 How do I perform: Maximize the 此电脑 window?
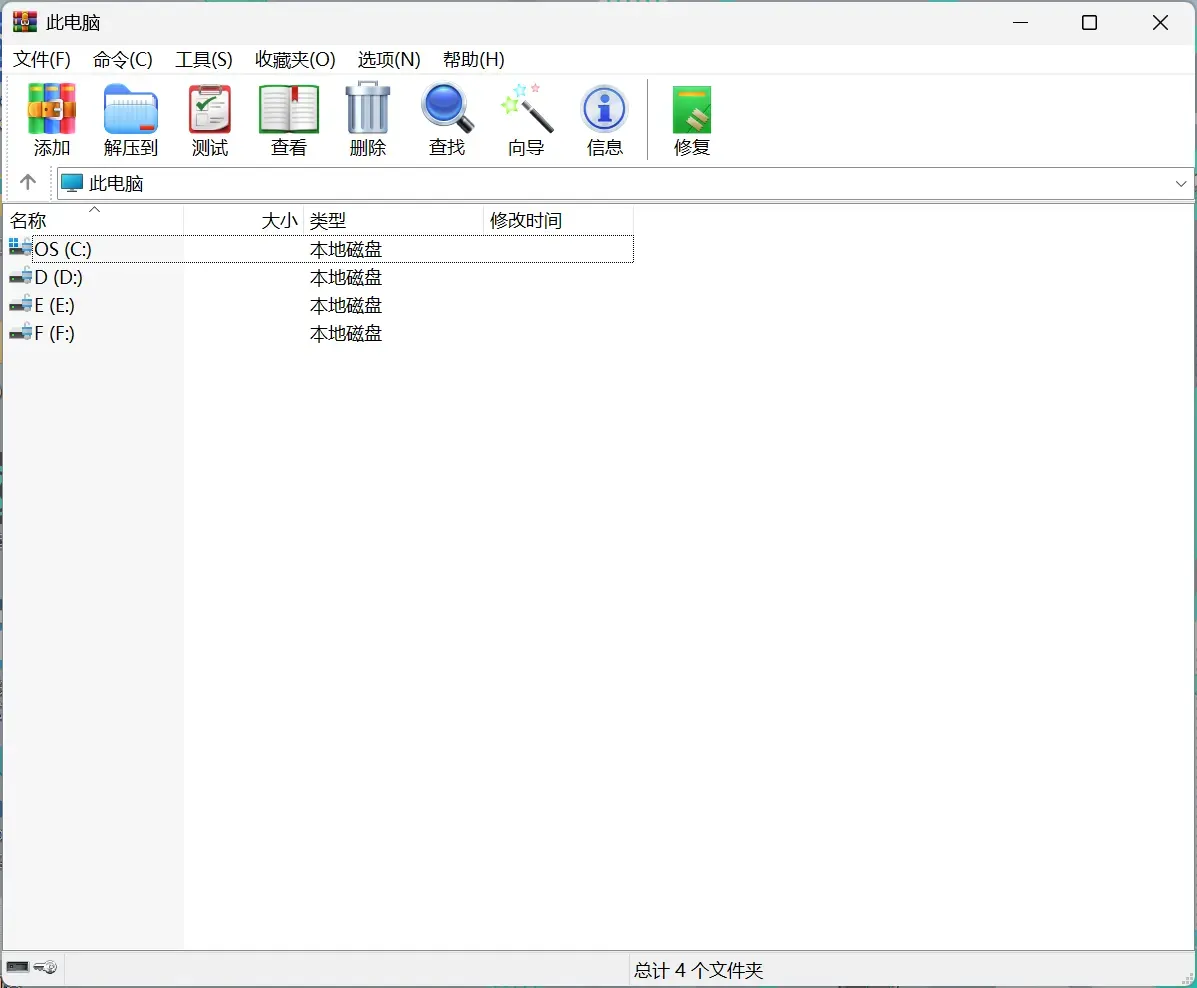pos(1089,23)
